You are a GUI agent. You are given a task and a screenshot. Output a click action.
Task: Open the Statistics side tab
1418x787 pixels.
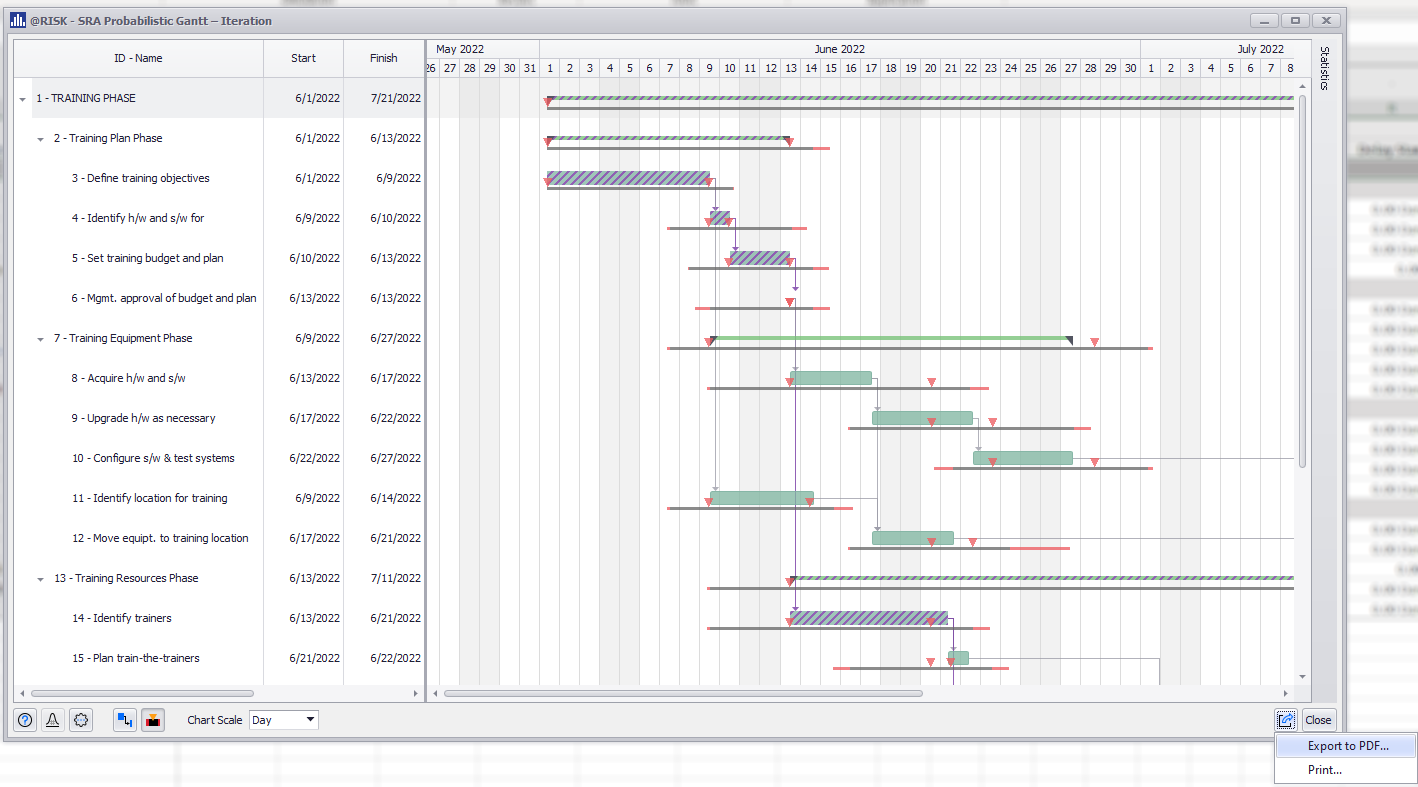pos(1324,68)
